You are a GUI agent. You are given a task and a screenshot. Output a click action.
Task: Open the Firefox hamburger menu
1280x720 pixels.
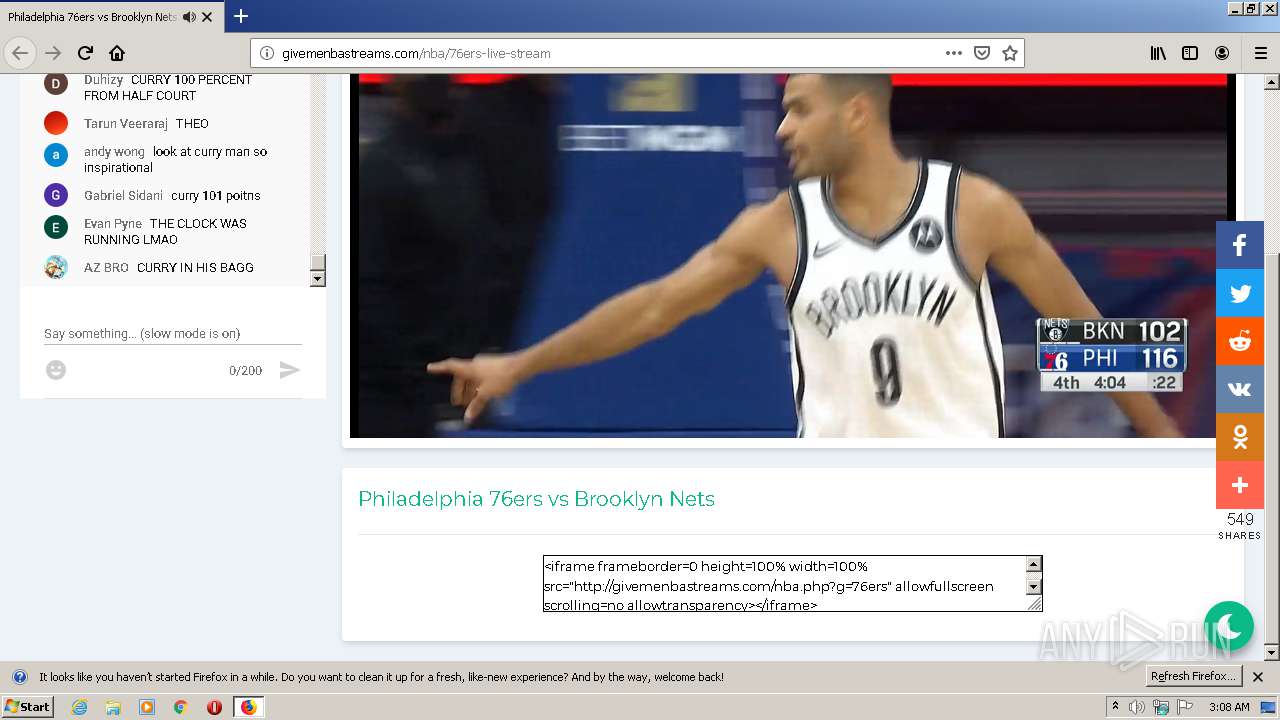point(1261,53)
